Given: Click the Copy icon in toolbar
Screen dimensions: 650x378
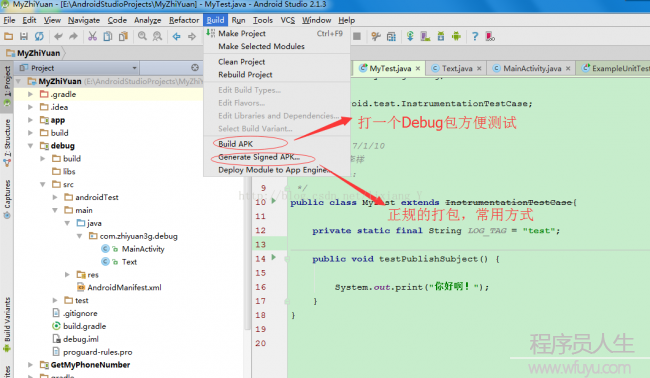Looking at the screenshot, I should 108,36.
